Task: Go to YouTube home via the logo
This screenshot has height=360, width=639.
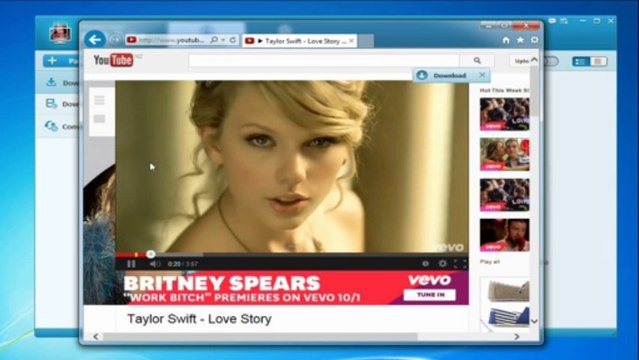Action: point(114,60)
